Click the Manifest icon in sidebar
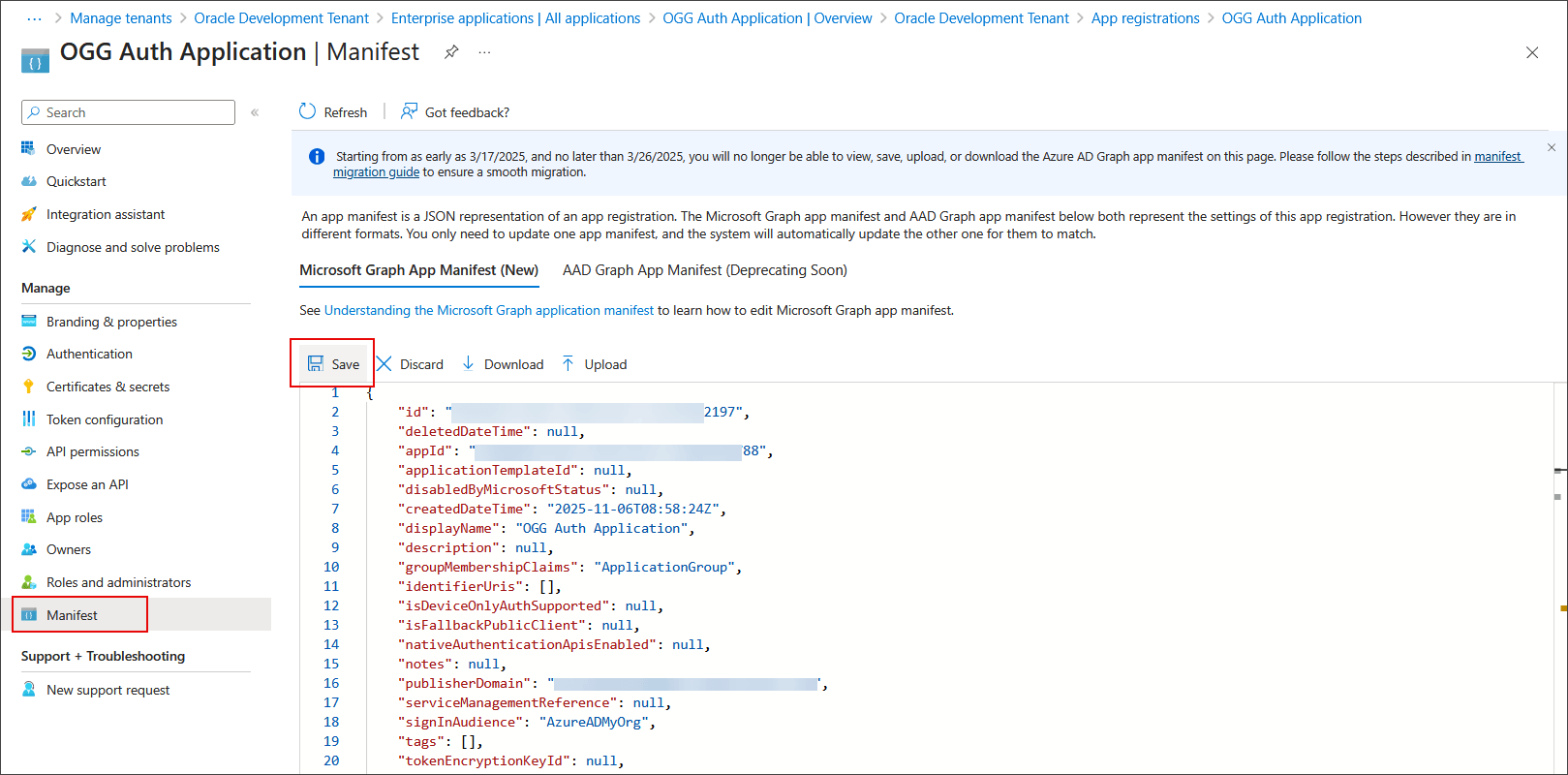 29,615
